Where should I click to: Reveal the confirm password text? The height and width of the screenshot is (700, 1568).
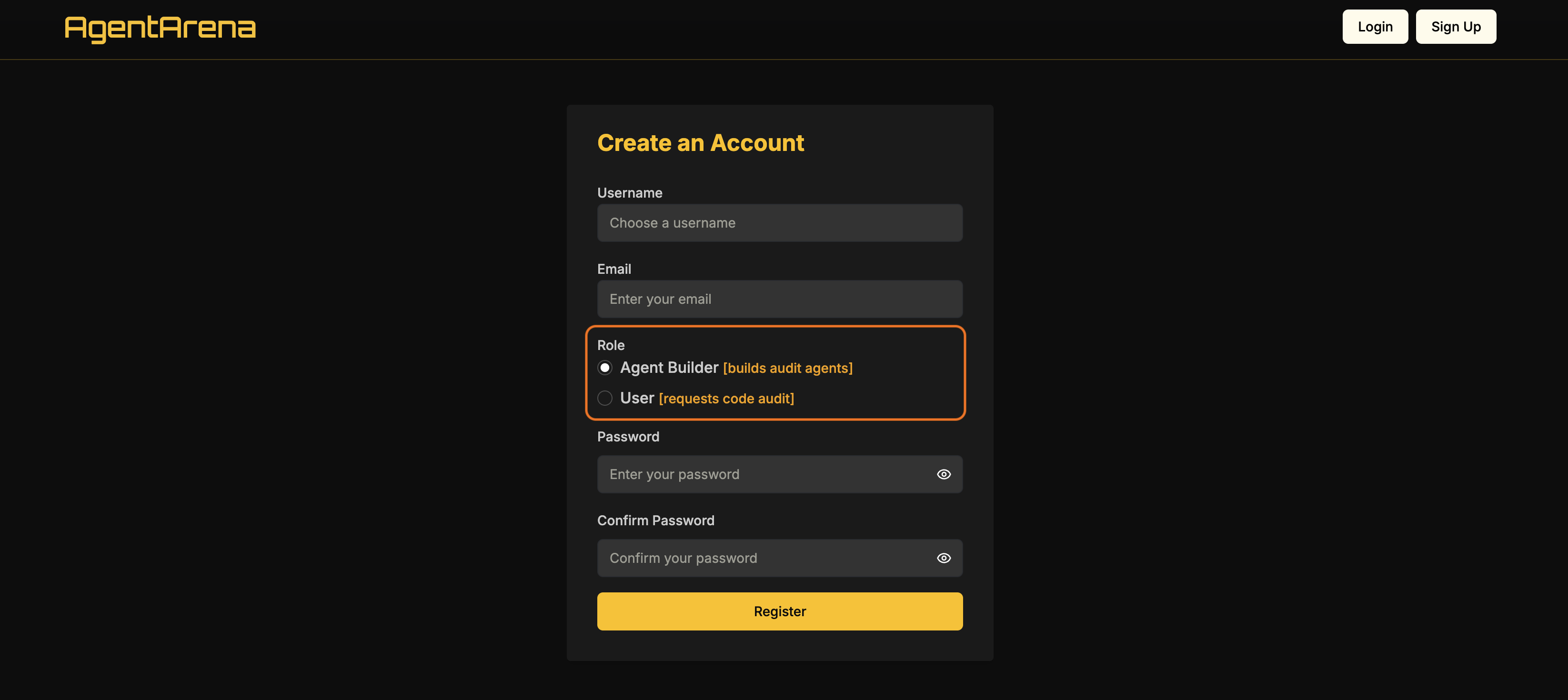point(944,558)
